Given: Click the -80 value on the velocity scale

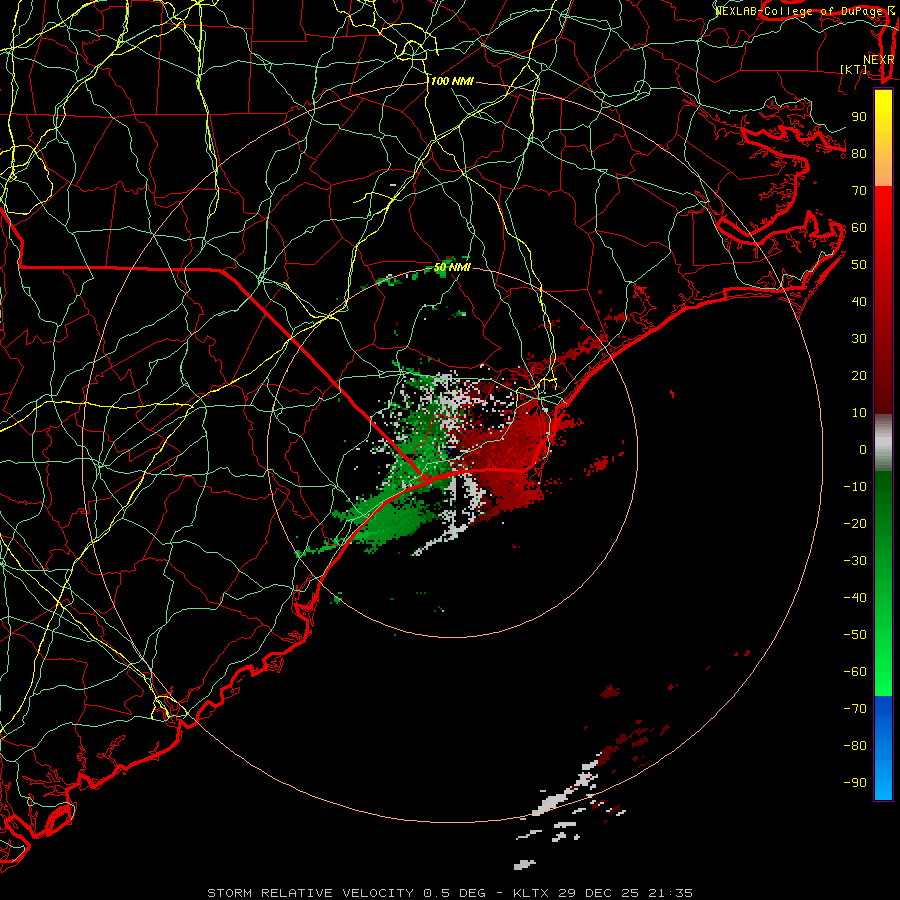Looking at the screenshot, I should click(855, 746).
